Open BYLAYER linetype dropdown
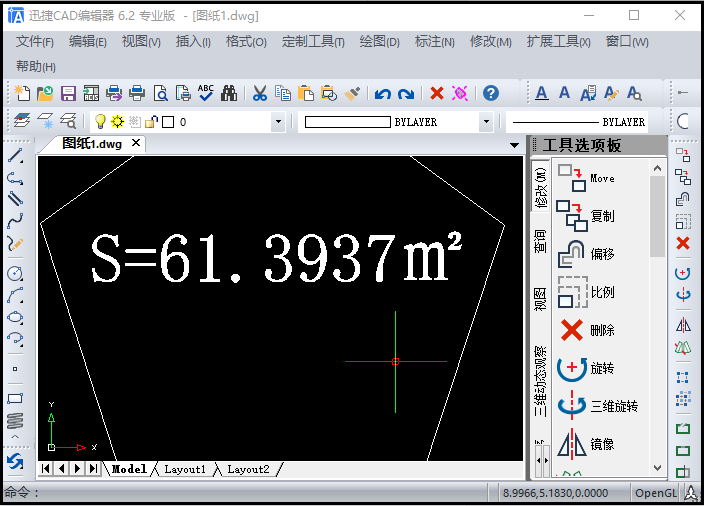 578,122
